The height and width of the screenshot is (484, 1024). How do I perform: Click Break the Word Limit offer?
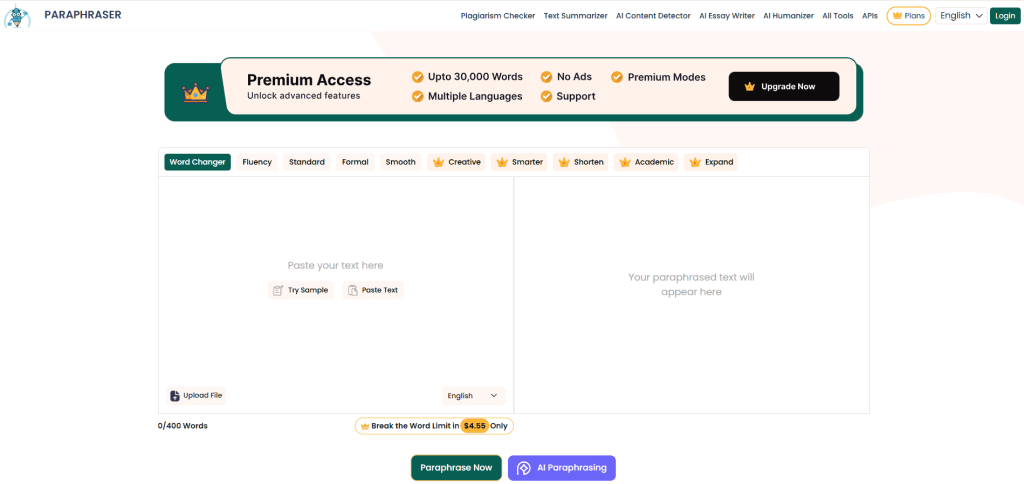[x=434, y=426]
